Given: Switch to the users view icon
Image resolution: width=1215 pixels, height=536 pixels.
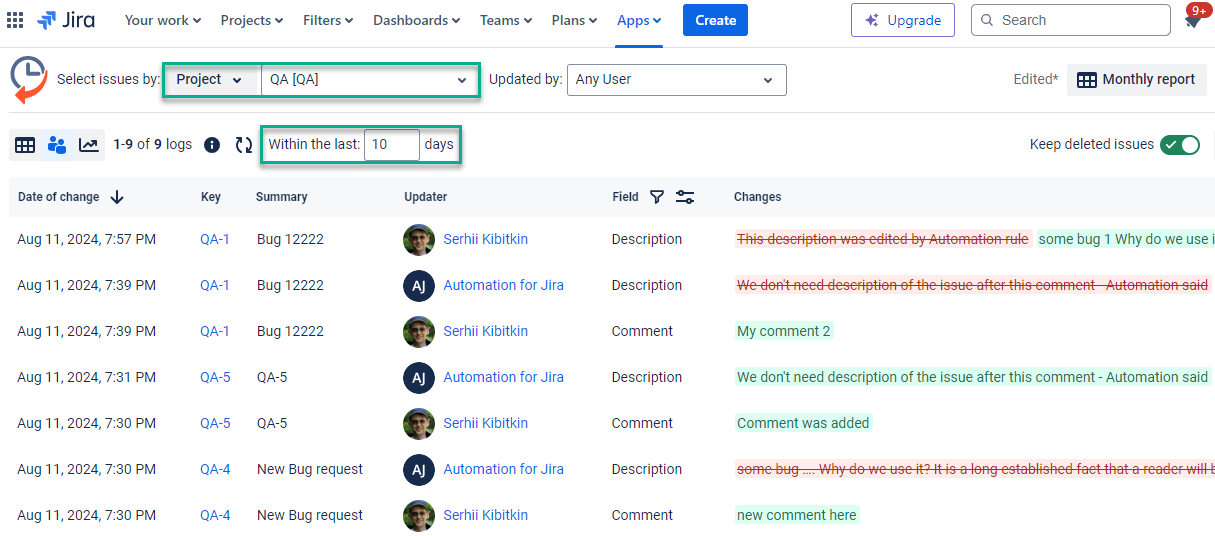Looking at the screenshot, I should [57, 145].
